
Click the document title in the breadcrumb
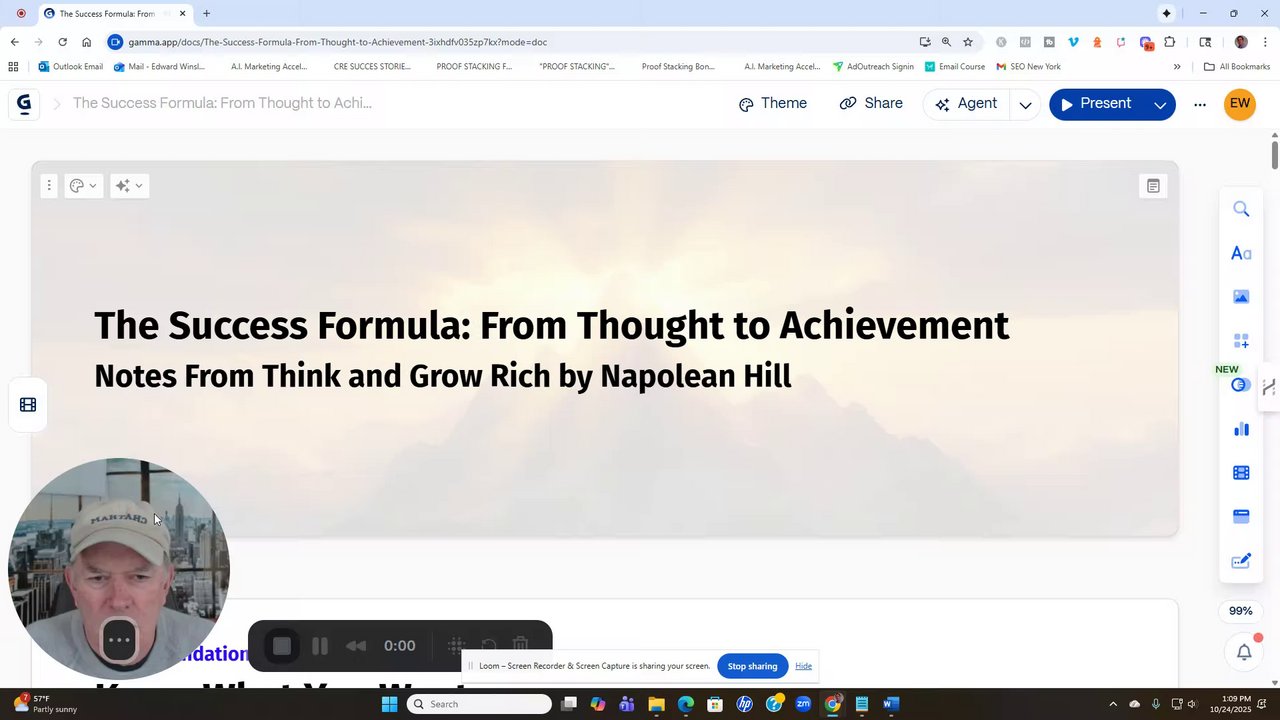click(x=222, y=103)
